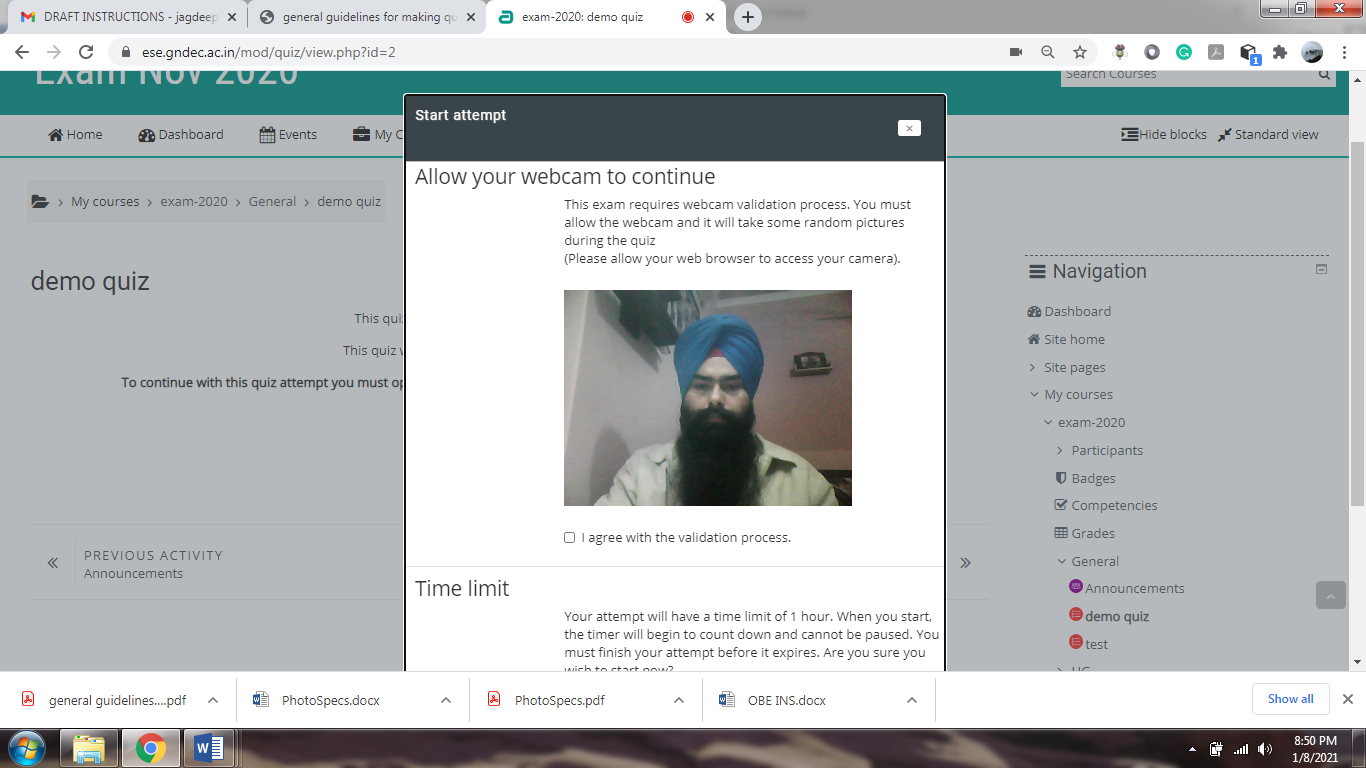Close the downloads bar
The height and width of the screenshot is (768, 1366).
pyautogui.click(x=1347, y=699)
